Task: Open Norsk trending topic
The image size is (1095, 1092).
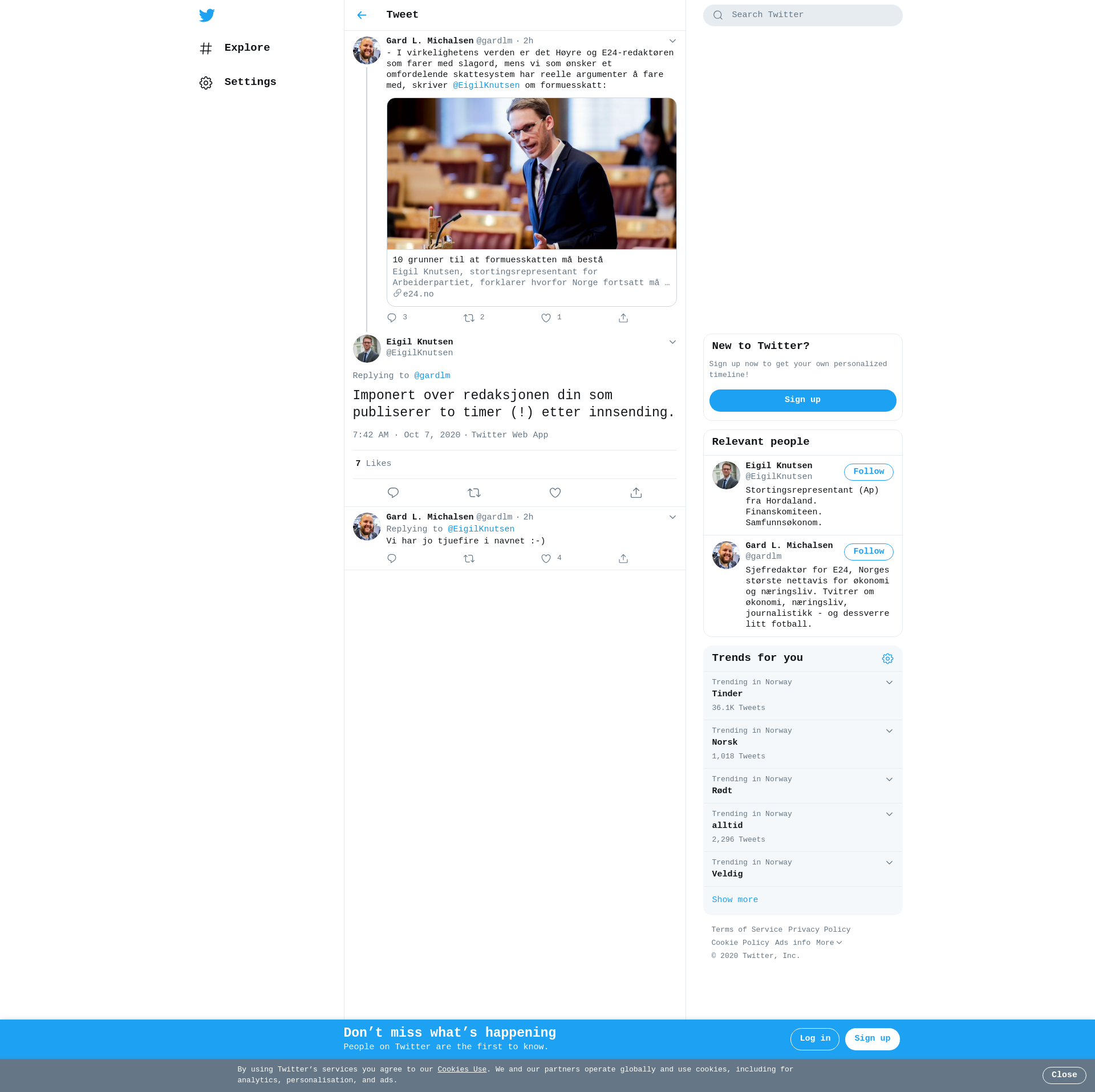Action: (802, 744)
